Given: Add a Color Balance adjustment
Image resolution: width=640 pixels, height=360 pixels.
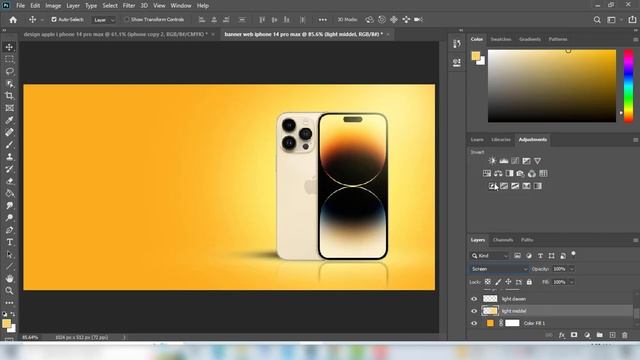Looking at the screenshot, I should coord(498,173).
